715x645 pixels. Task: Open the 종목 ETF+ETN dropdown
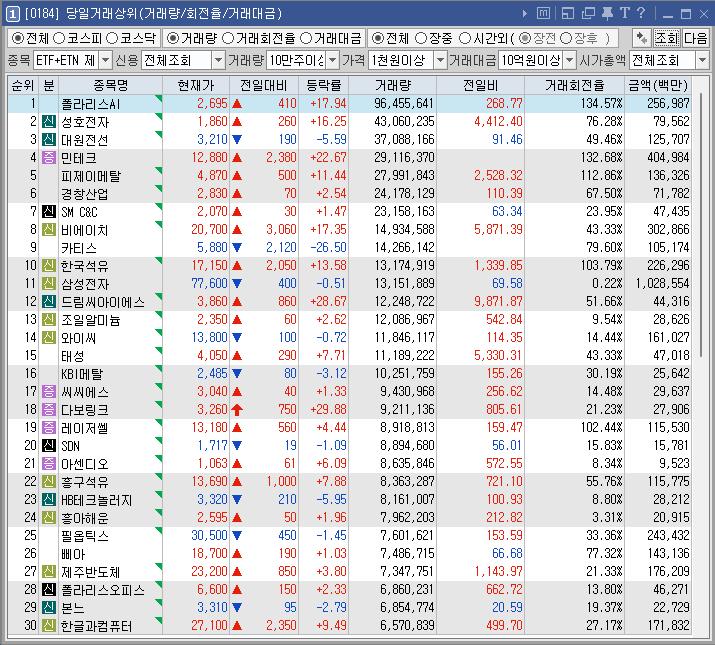coord(105,60)
